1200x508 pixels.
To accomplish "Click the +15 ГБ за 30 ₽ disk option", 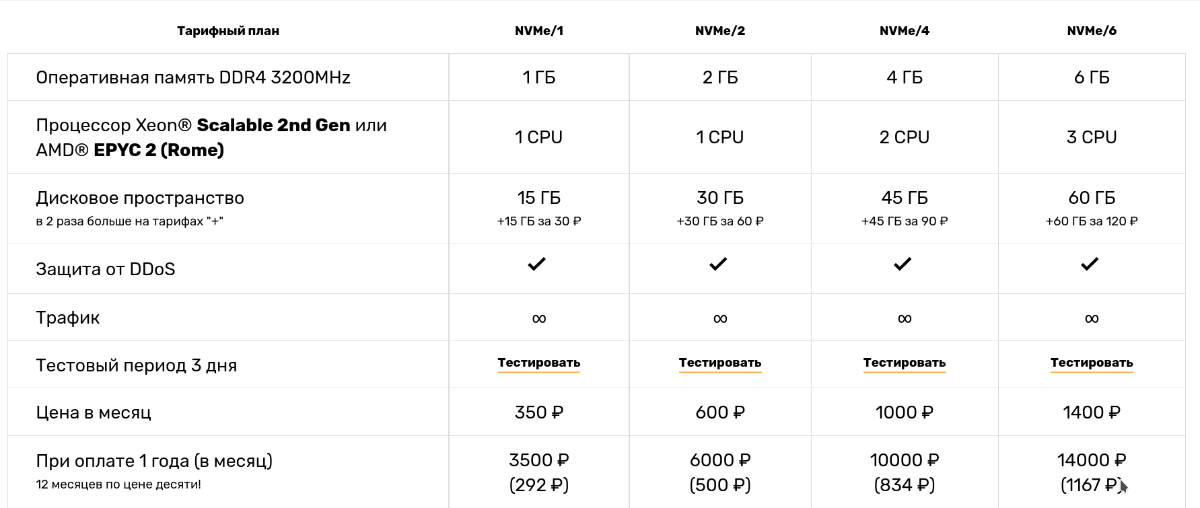I will coord(539,221).
